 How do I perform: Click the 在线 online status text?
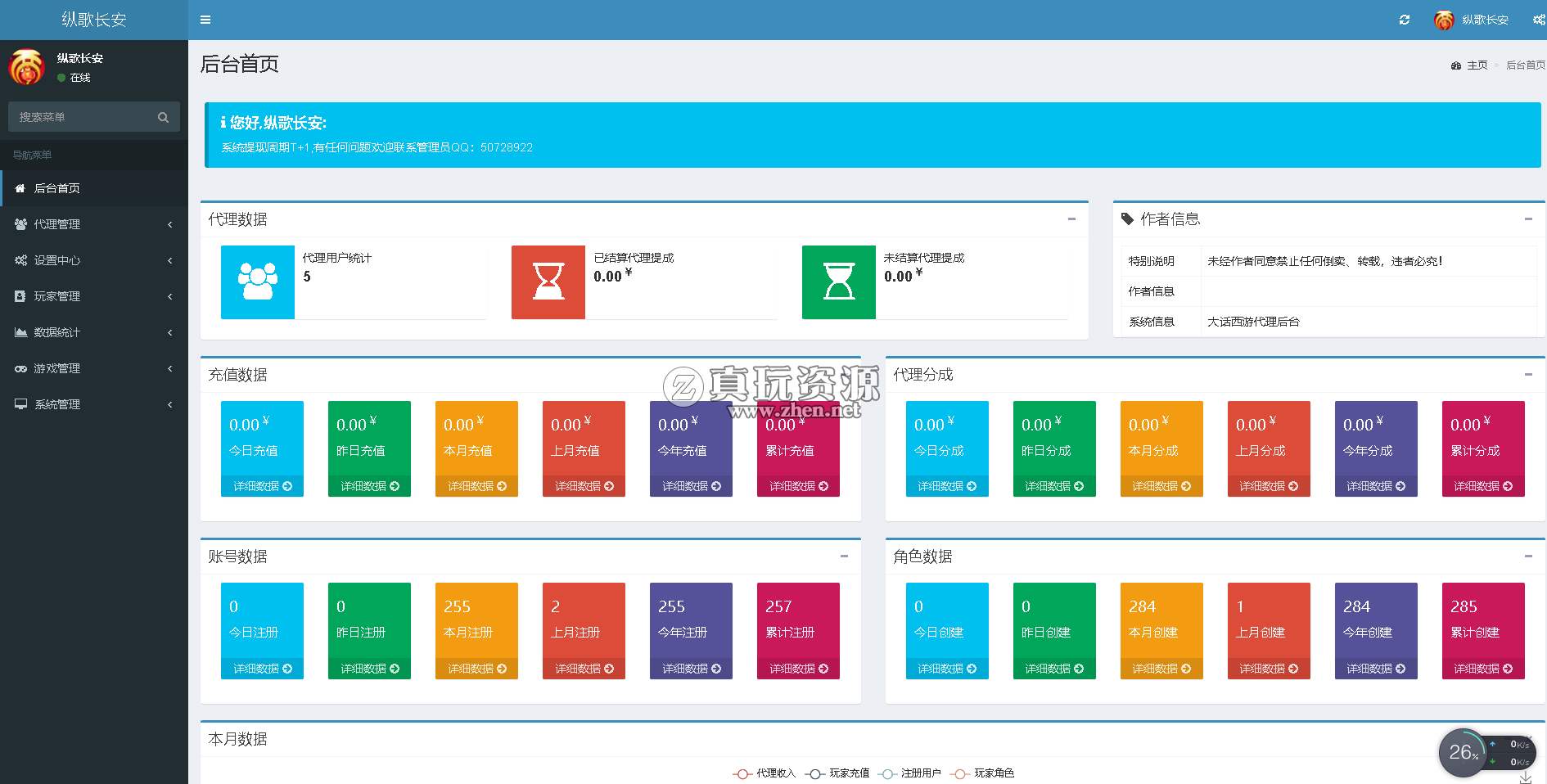[80, 78]
